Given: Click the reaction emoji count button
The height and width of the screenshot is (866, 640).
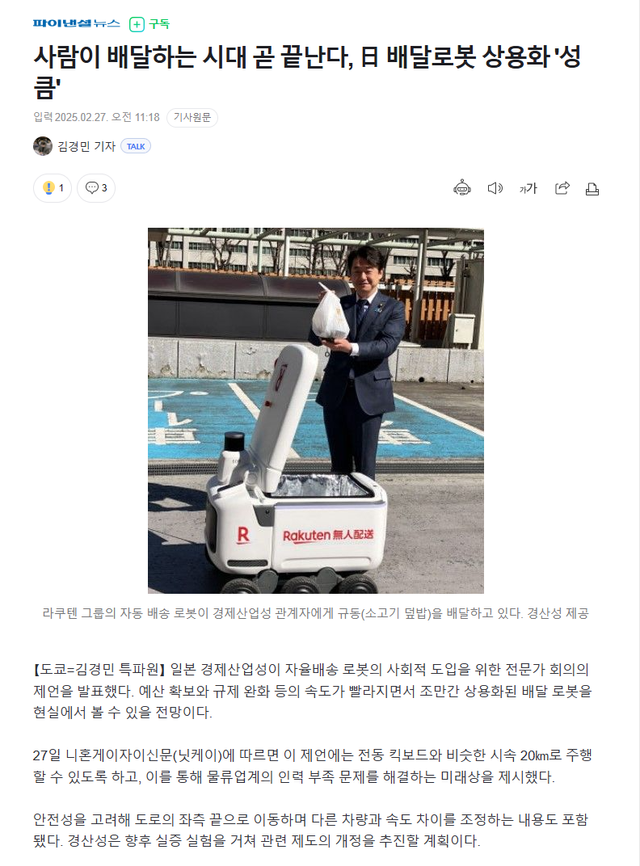Looking at the screenshot, I should coord(52,188).
